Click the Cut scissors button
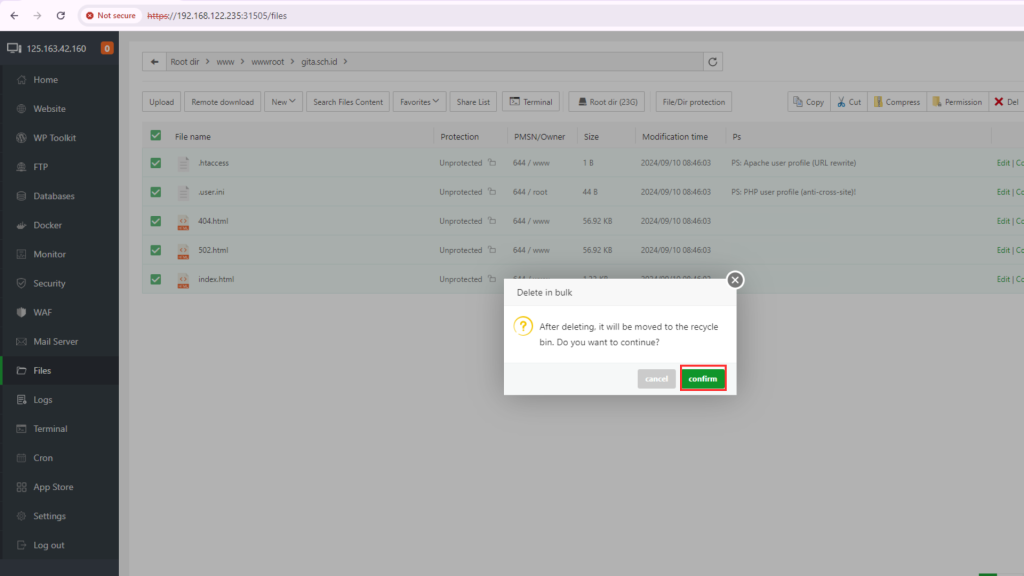 pyautogui.click(x=848, y=102)
